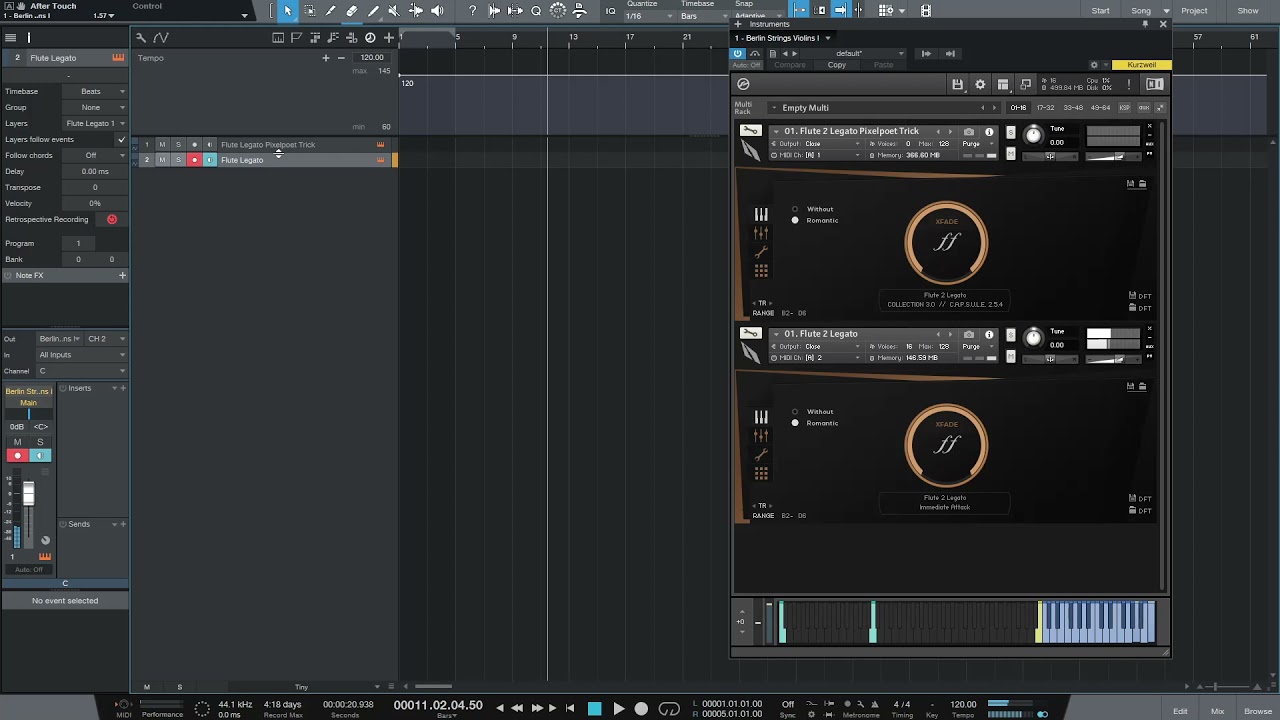This screenshot has height=720, width=1280.
Task: Toggle Layers follow events checkbox
Action: [x=121, y=139]
